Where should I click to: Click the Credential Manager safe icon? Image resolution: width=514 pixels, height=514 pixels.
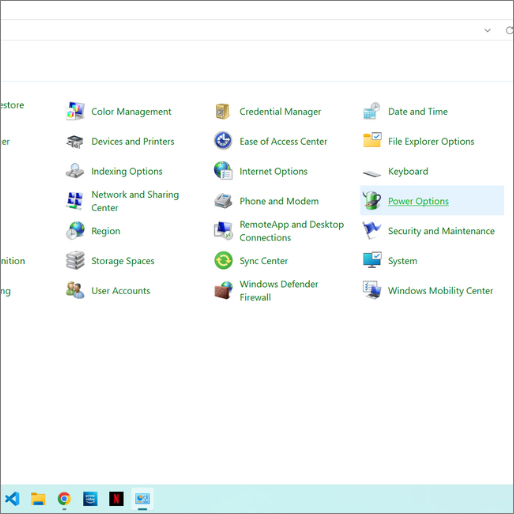(223, 111)
